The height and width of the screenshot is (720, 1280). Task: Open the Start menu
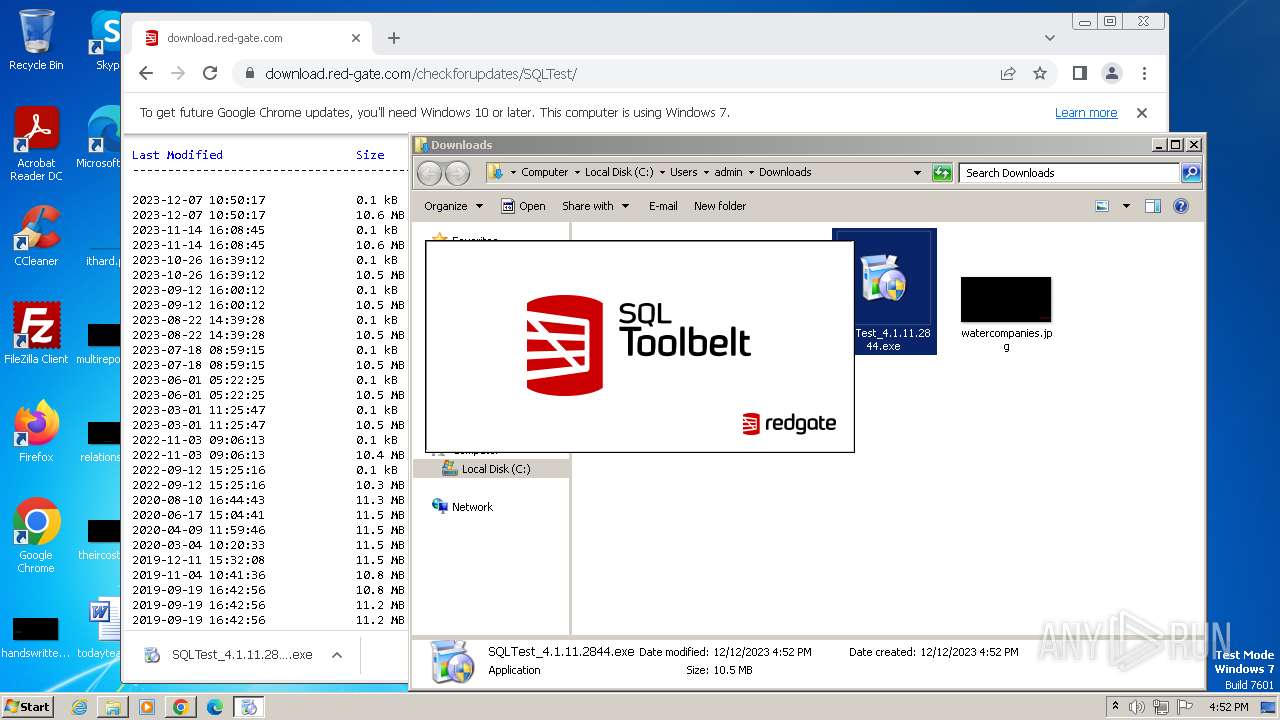coord(27,707)
